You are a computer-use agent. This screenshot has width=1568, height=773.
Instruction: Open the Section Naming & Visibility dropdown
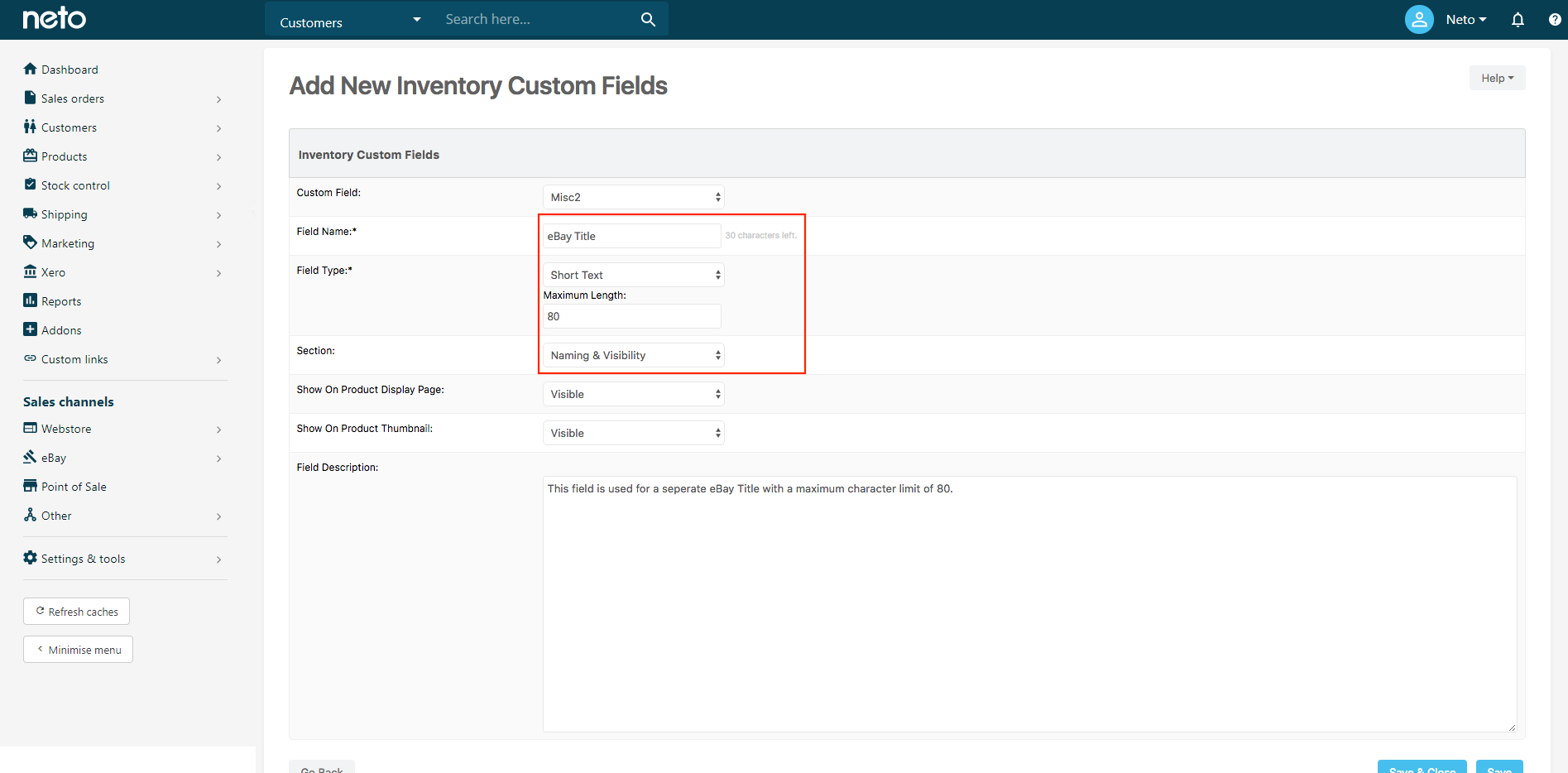click(634, 355)
